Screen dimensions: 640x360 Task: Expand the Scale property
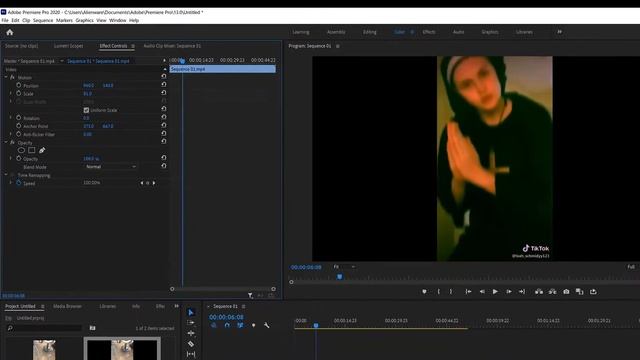point(11,93)
